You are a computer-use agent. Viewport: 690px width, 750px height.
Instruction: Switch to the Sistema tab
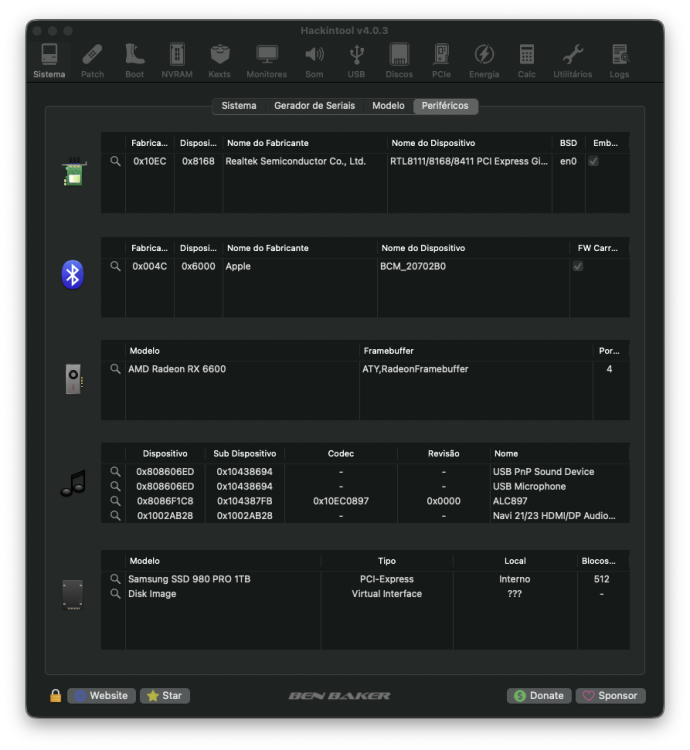click(x=239, y=106)
